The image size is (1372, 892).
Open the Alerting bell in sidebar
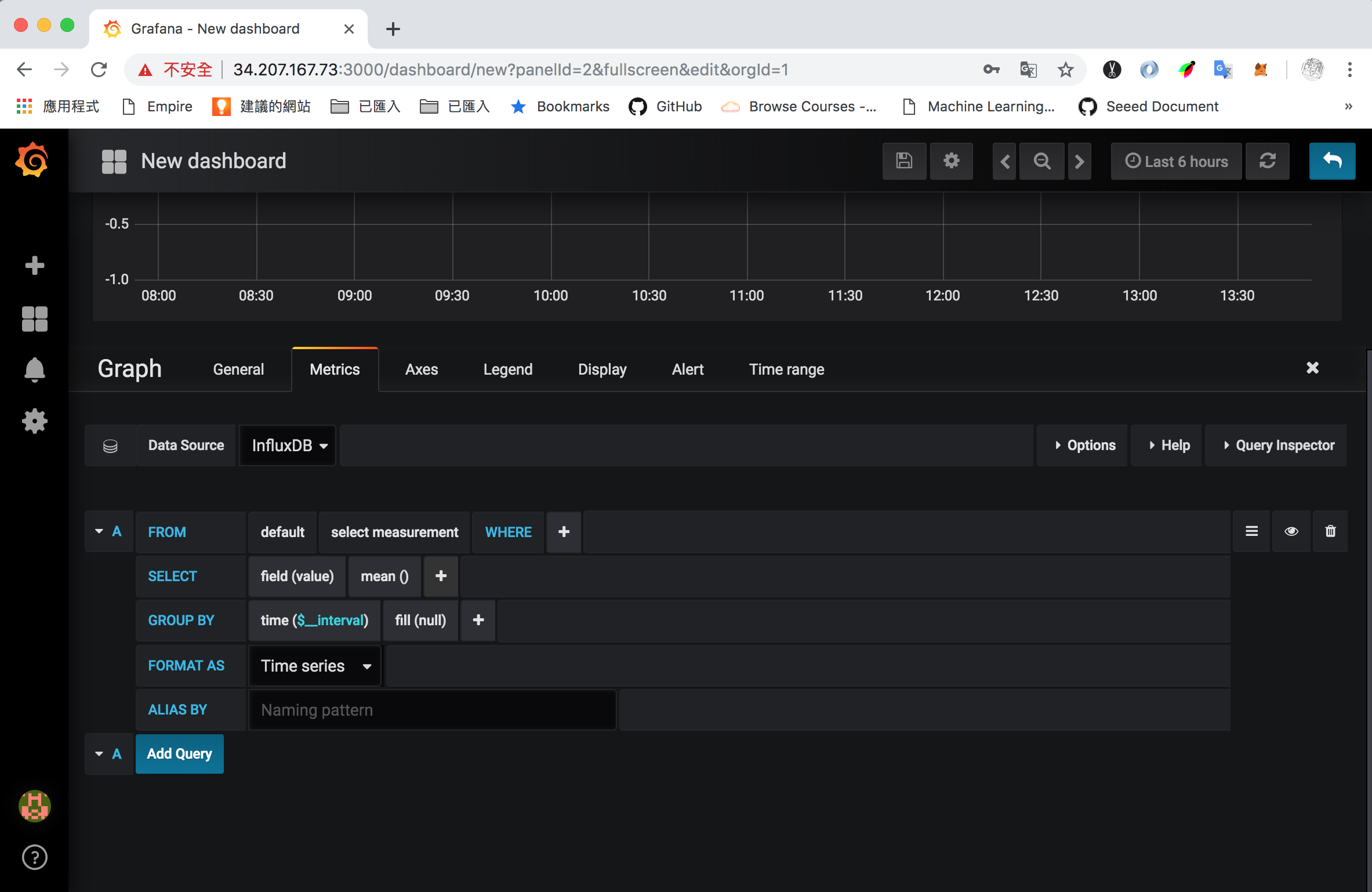click(34, 369)
